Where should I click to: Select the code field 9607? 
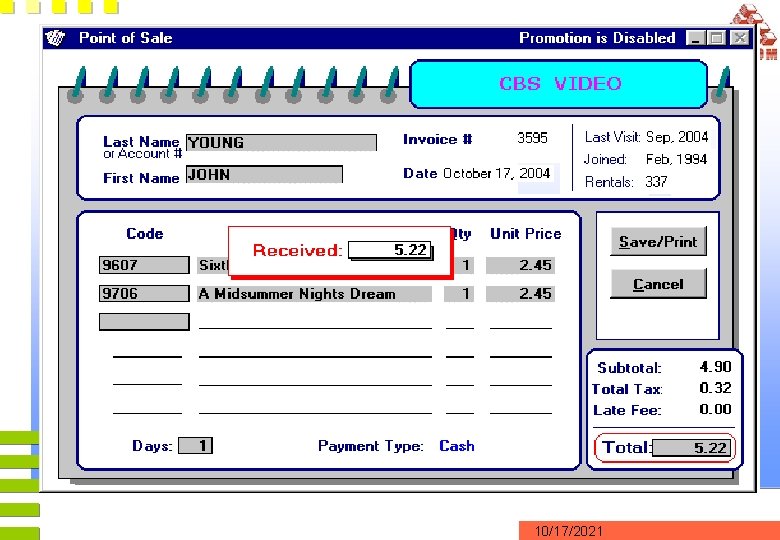tap(144, 265)
